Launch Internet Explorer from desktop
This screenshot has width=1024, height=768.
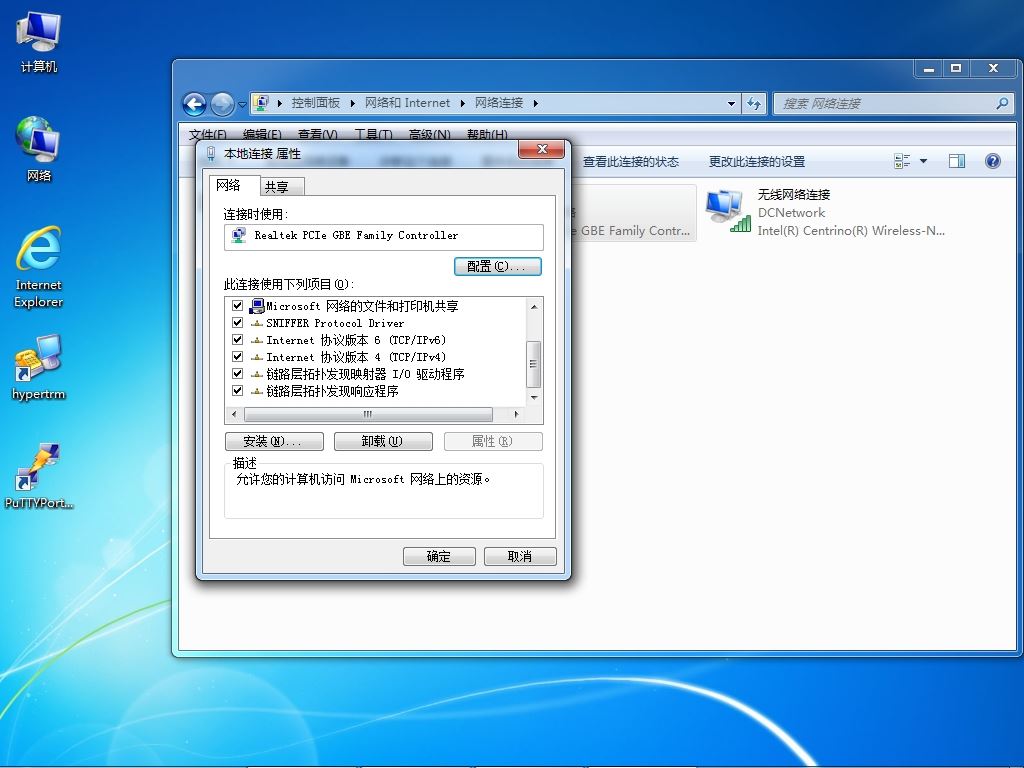(x=39, y=266)
